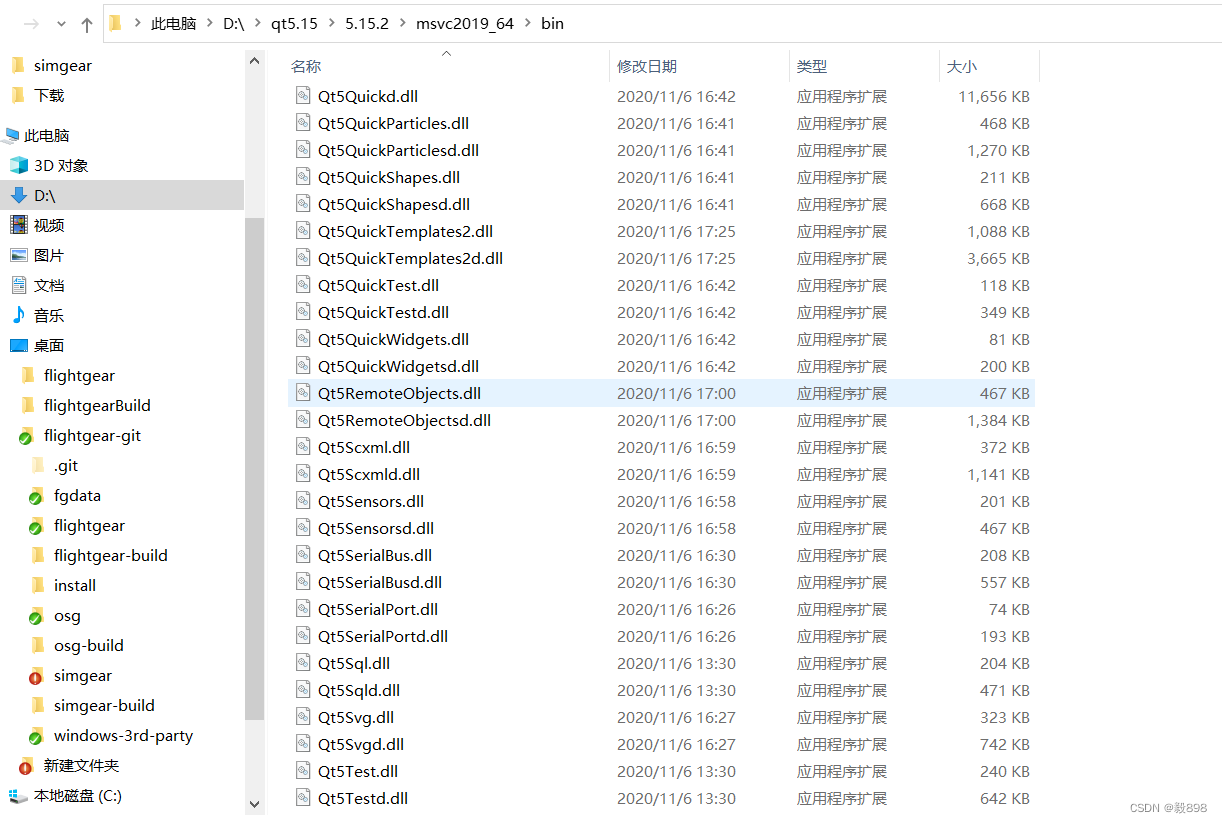Select the Qt5SerialPortd.dll file name
This screenshot has width=1222, height=823.
click(383, 636)
